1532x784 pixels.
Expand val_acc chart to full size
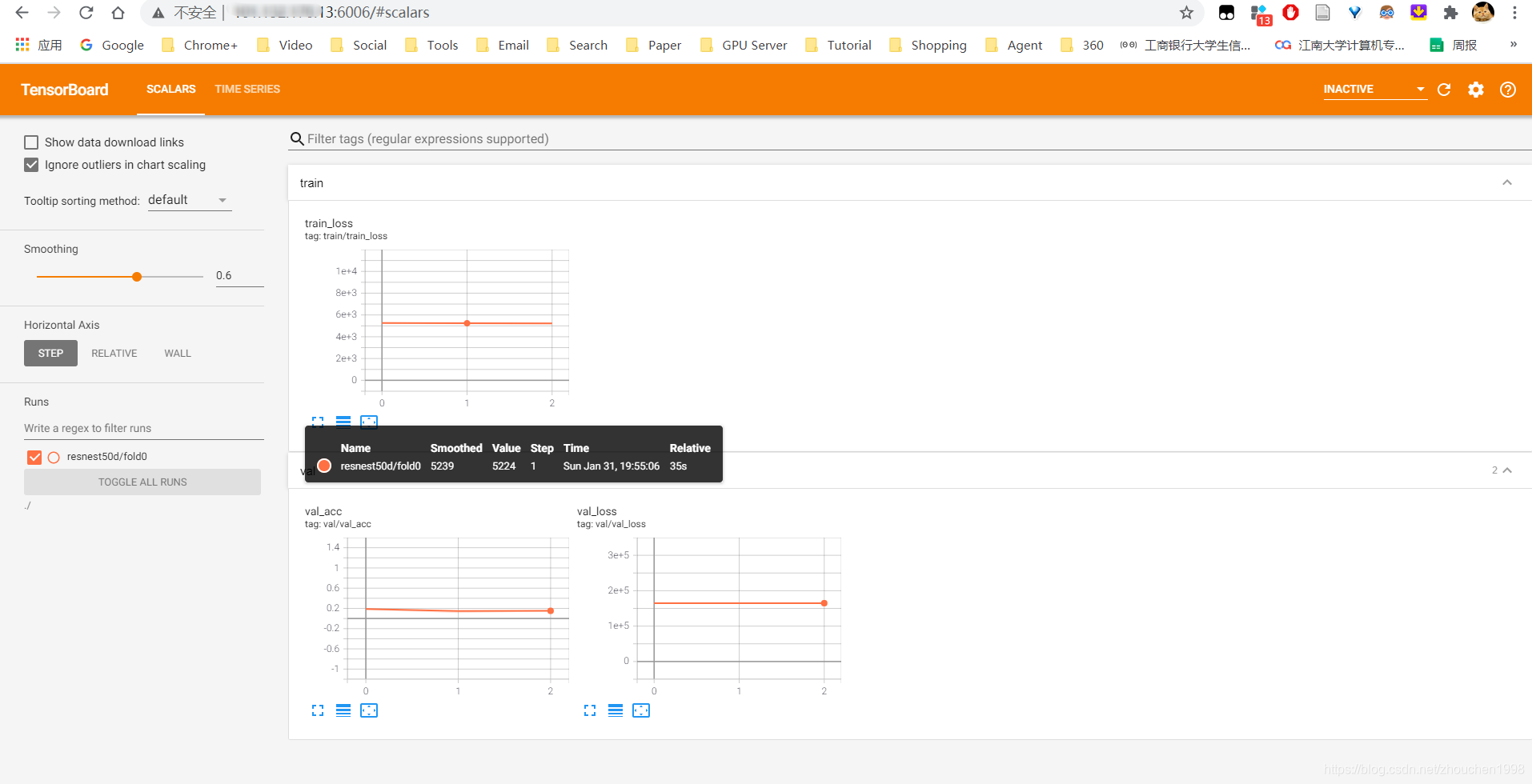pyautogui.click(x=318, y=710)
